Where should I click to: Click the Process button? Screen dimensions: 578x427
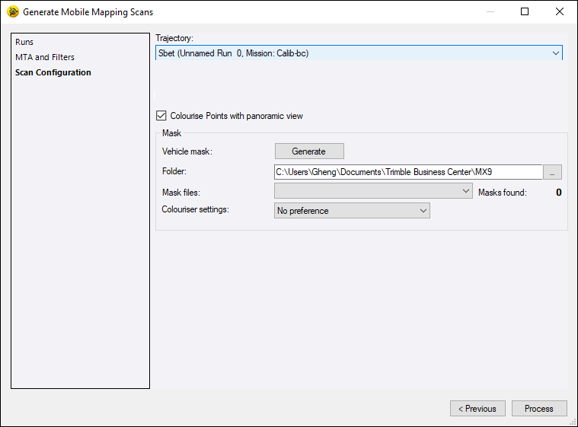click(x=539, y=409)
